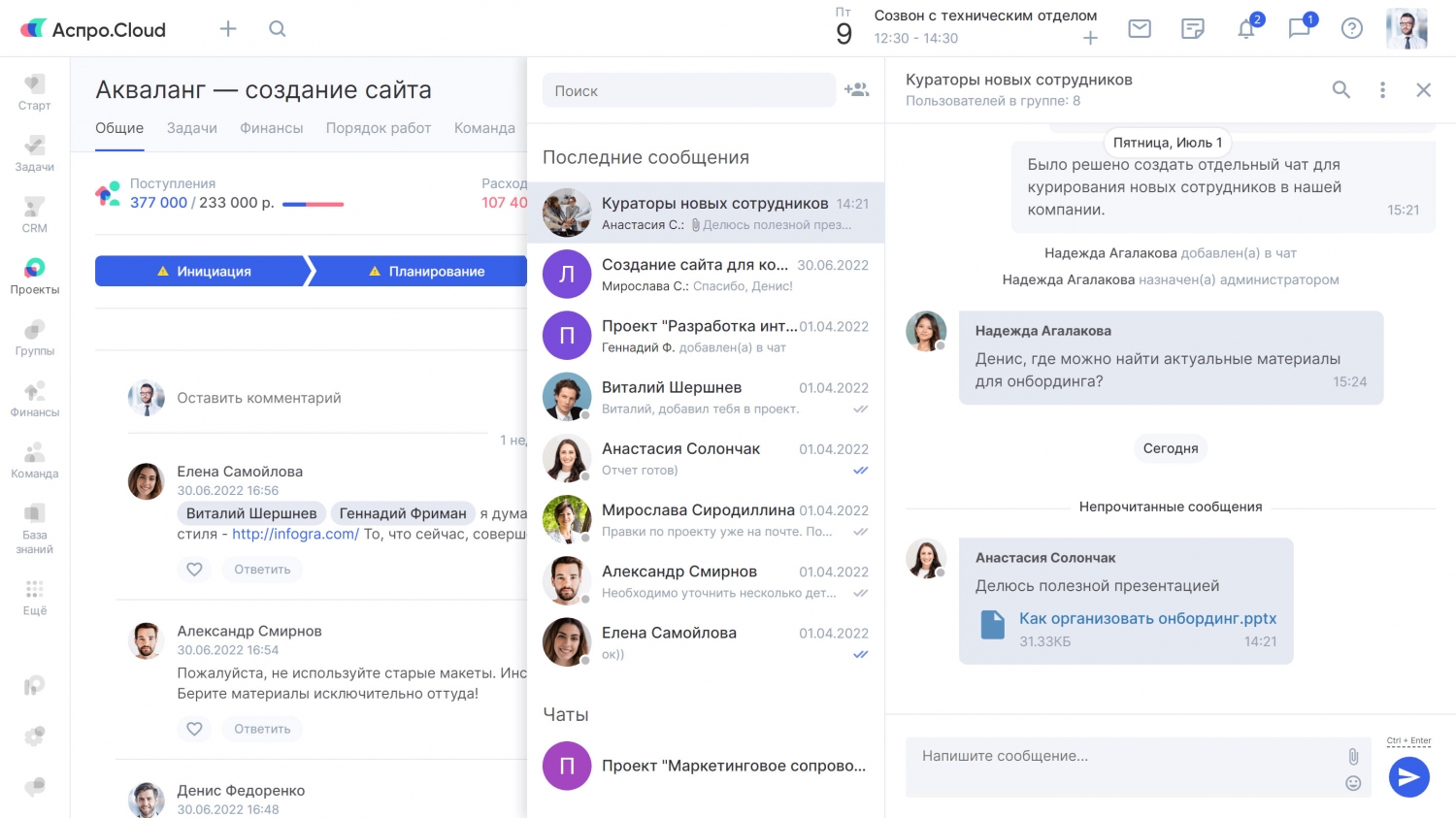Click the add group chat icon
Image resolution: width=1456 pixels, height=818 pixels.
coord(856,90)
